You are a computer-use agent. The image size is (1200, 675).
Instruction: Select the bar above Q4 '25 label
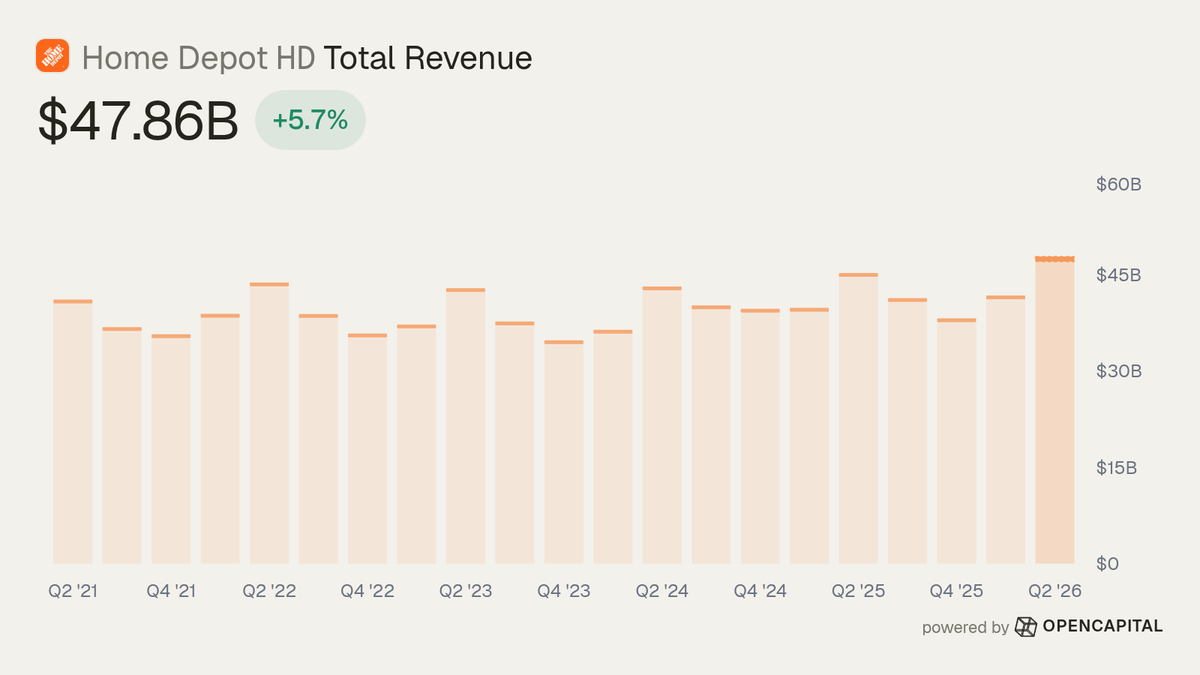(957, 441)
